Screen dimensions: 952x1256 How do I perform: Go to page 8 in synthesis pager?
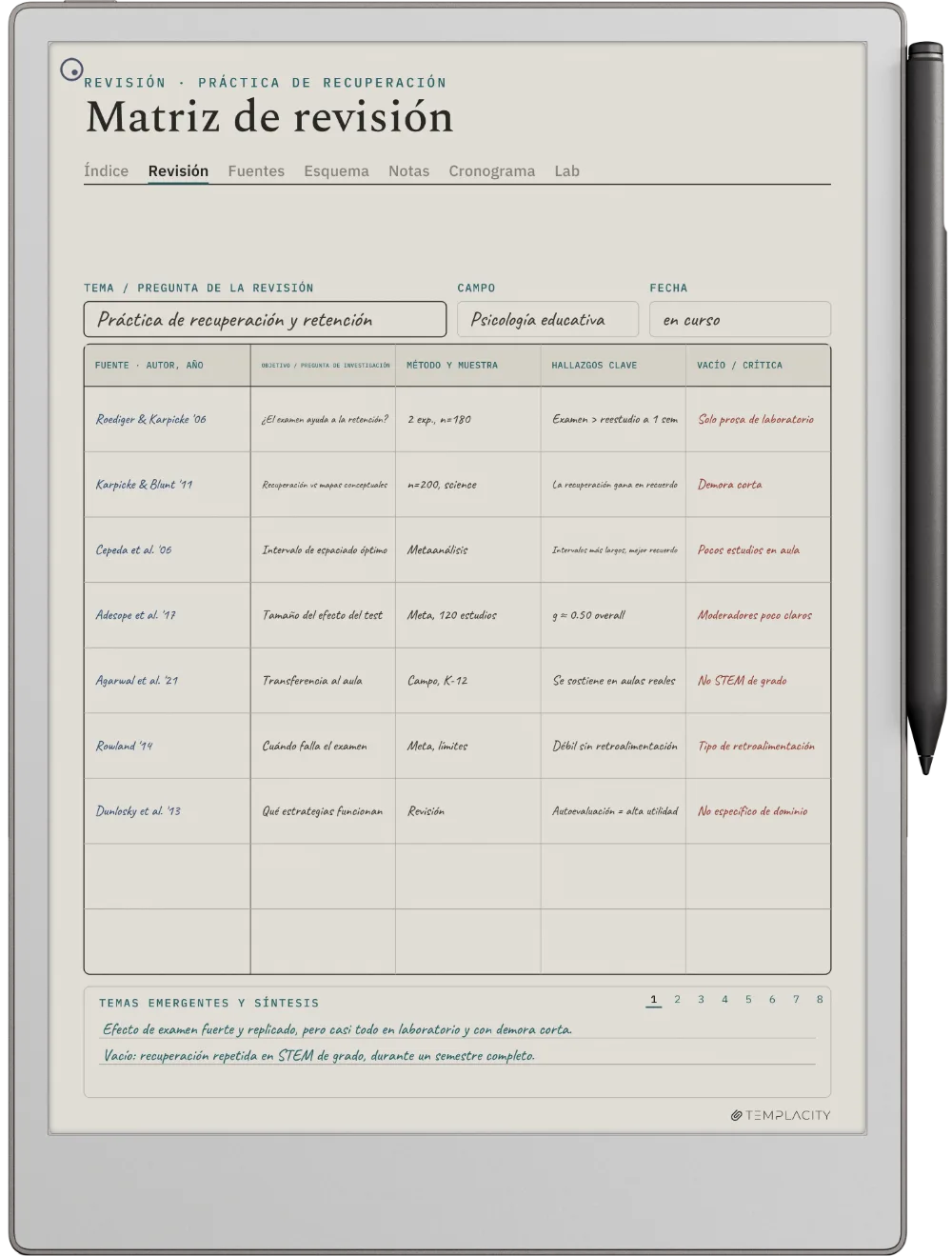[820, 1000]
